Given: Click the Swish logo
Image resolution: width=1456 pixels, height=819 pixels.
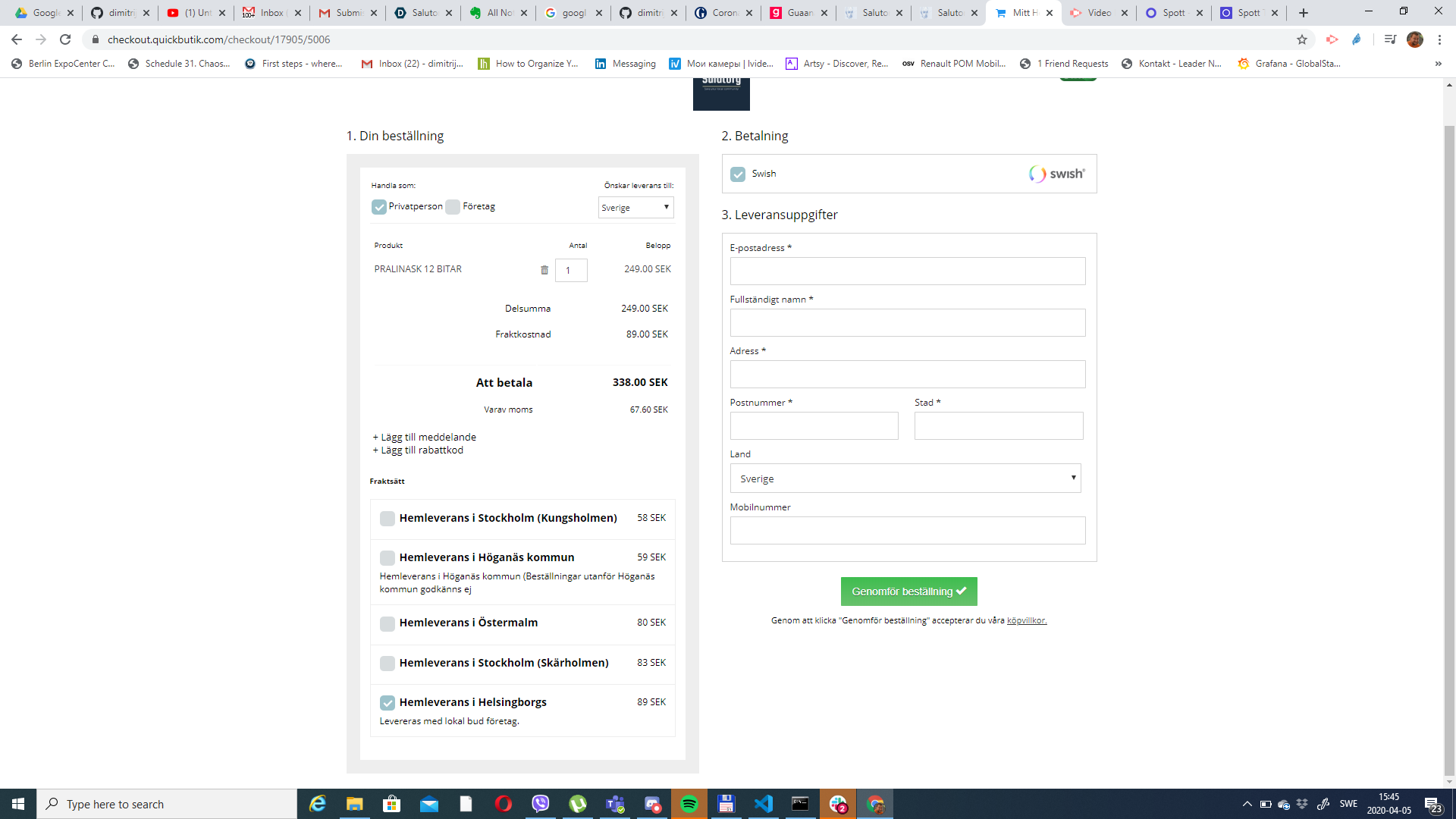Looking at the screenshot, I should [1056, 174].
